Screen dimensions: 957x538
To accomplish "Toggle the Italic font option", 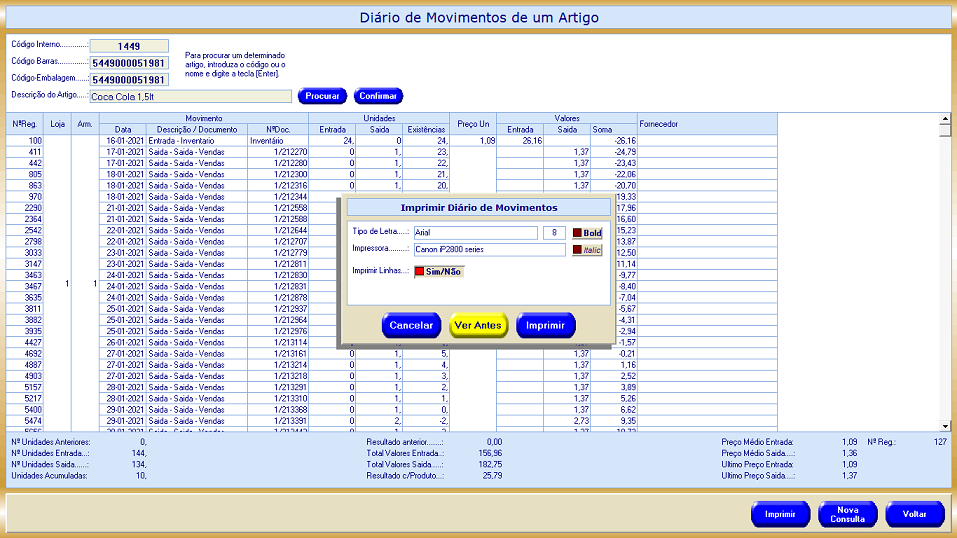I will (x=587, y=250).
